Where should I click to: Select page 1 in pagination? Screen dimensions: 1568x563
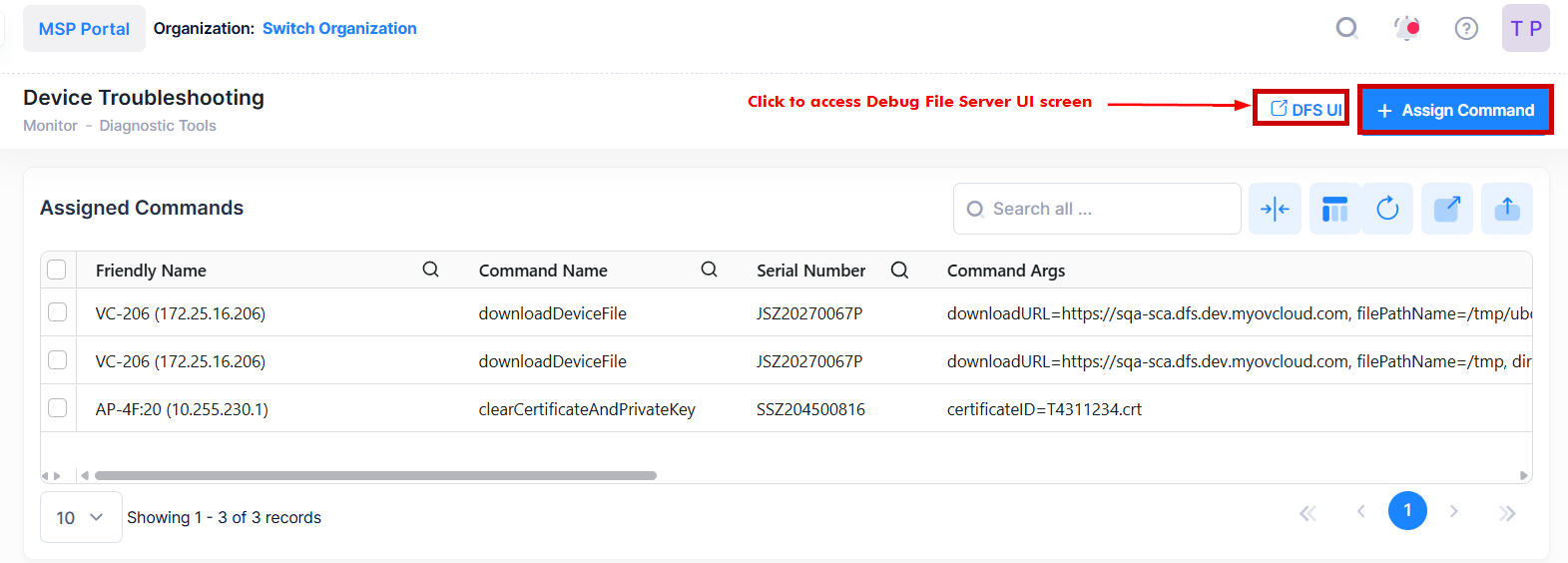point(1407,510)
